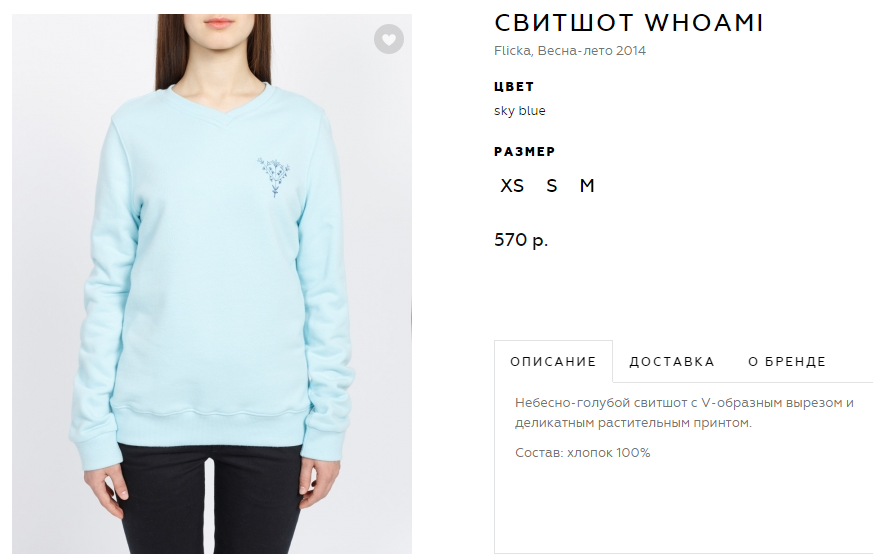Select the sky blue color option
The height and width of the screenshot is (555, 873).
519,111
